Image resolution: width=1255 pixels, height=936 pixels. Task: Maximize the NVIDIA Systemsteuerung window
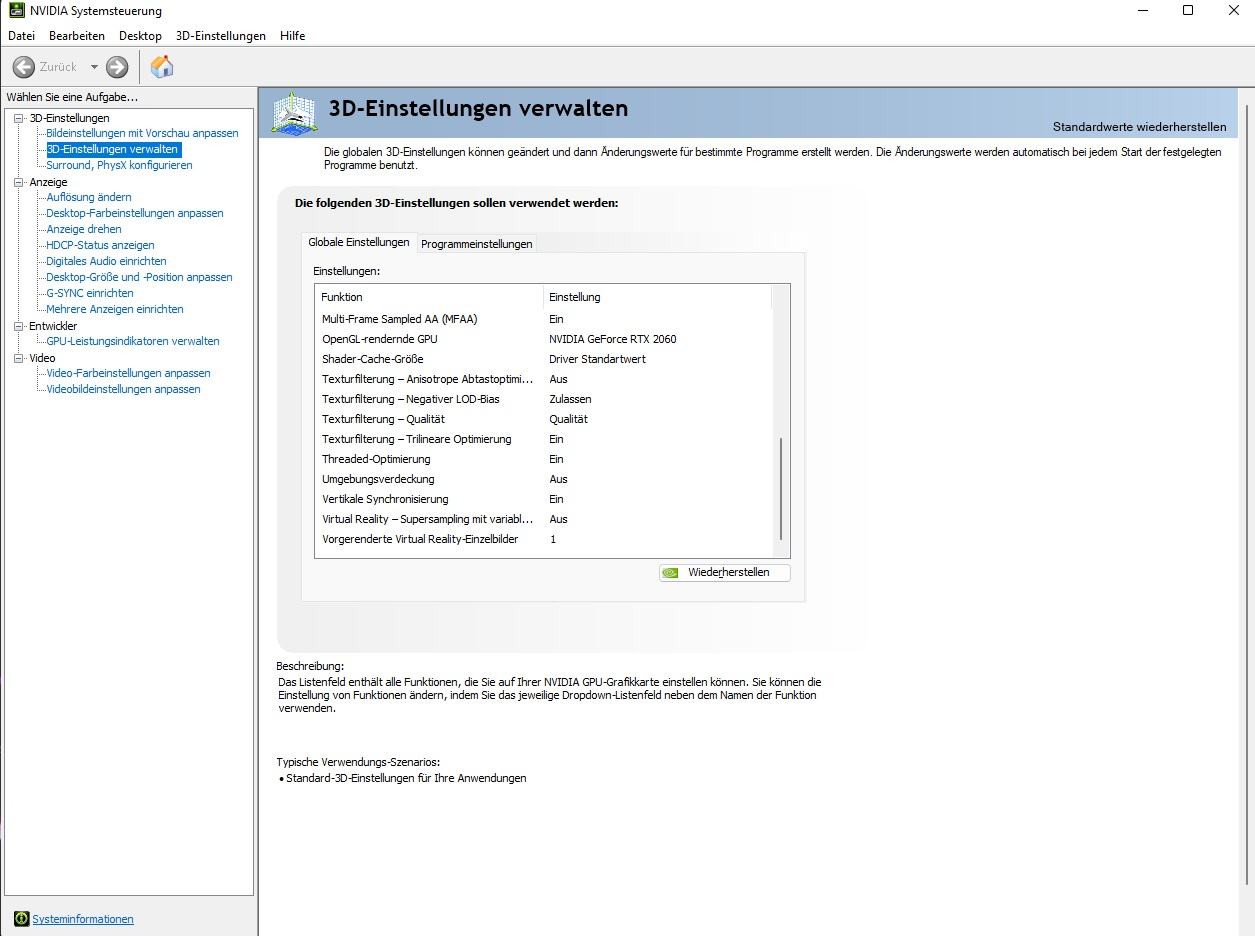(x=1188, y=11)
